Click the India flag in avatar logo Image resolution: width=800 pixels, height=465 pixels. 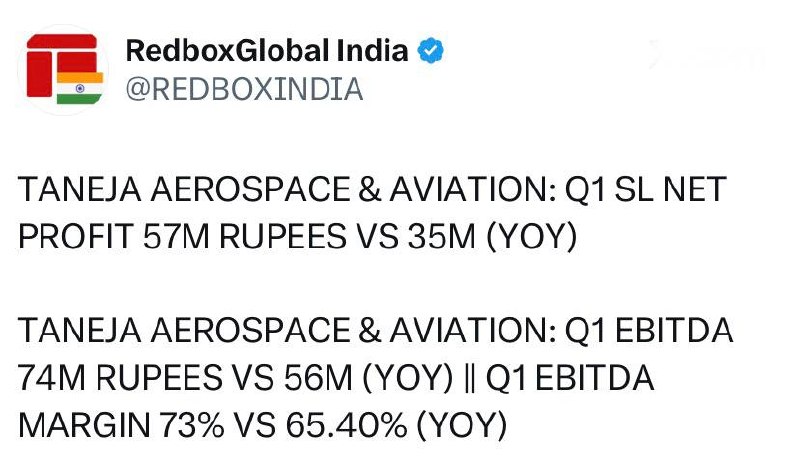(80, 88)
